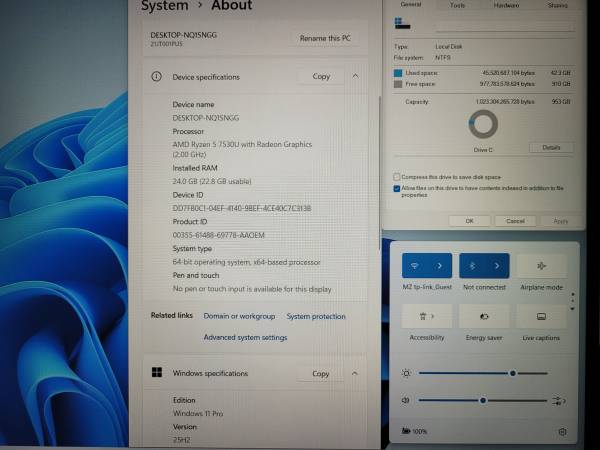Image resolution: width=600 pixels, height=450 pixels.
Task: Open the Advanced system settings link
Action: pos(245,337)
